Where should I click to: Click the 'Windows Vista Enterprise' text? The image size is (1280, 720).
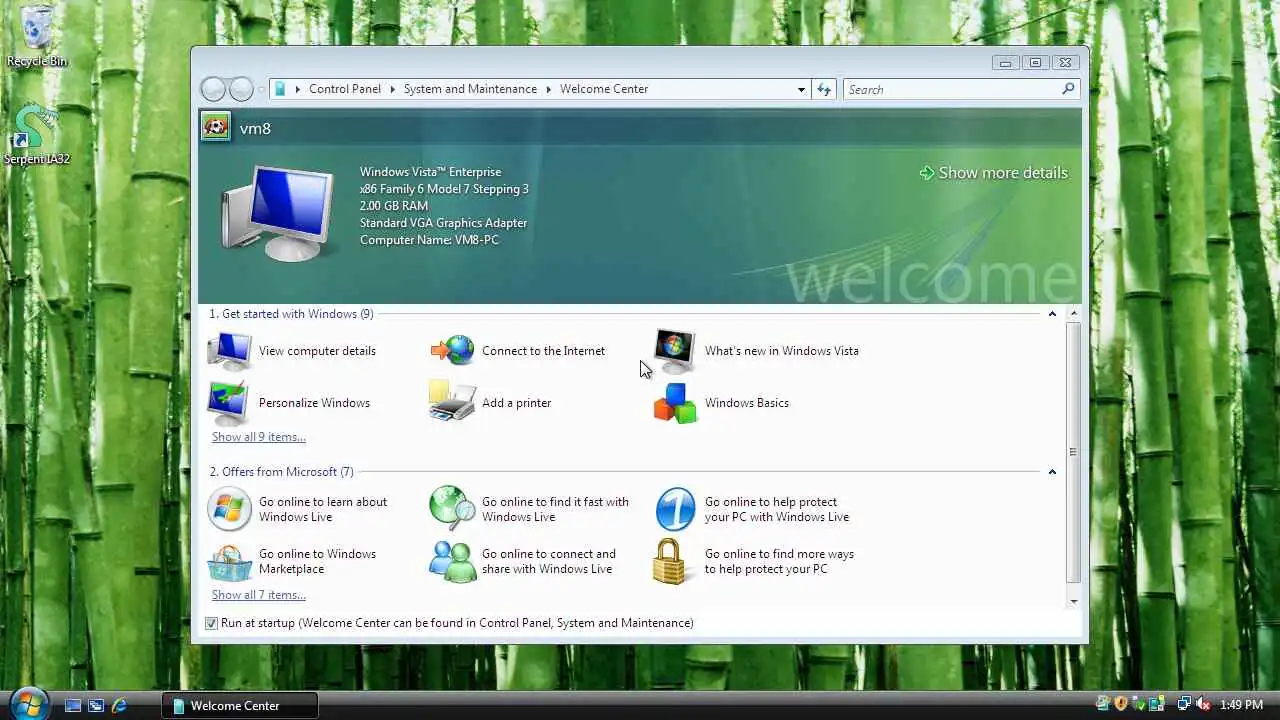tap(430, 172)
